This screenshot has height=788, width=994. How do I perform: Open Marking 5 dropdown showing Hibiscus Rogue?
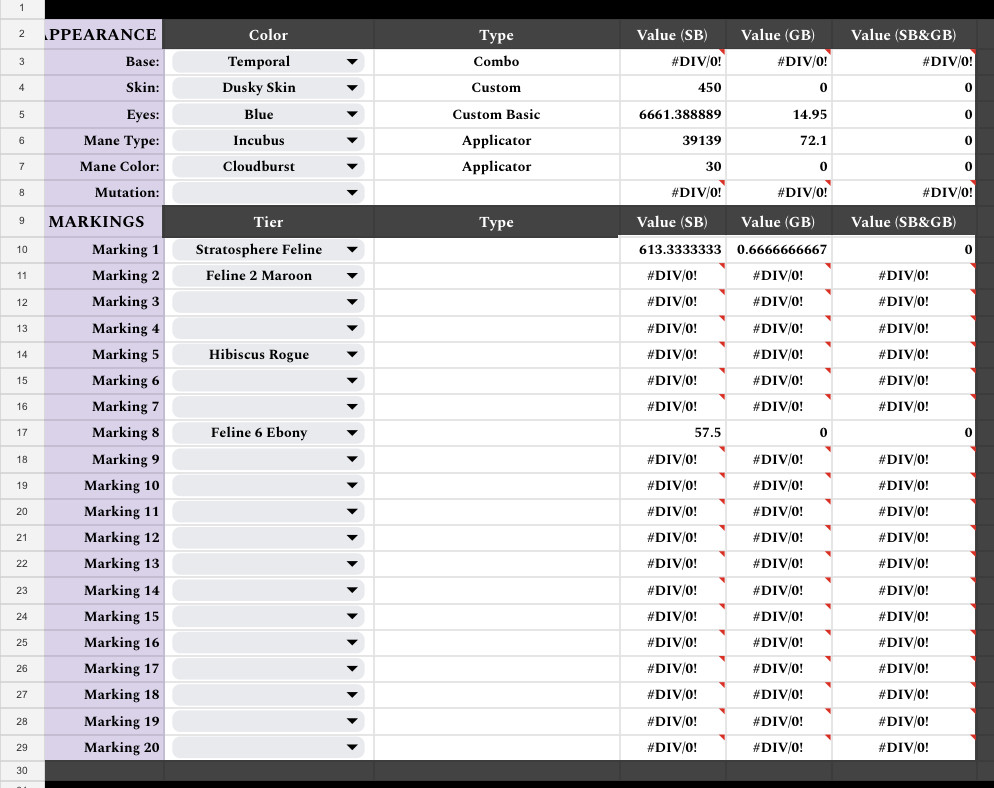(268, 354)
